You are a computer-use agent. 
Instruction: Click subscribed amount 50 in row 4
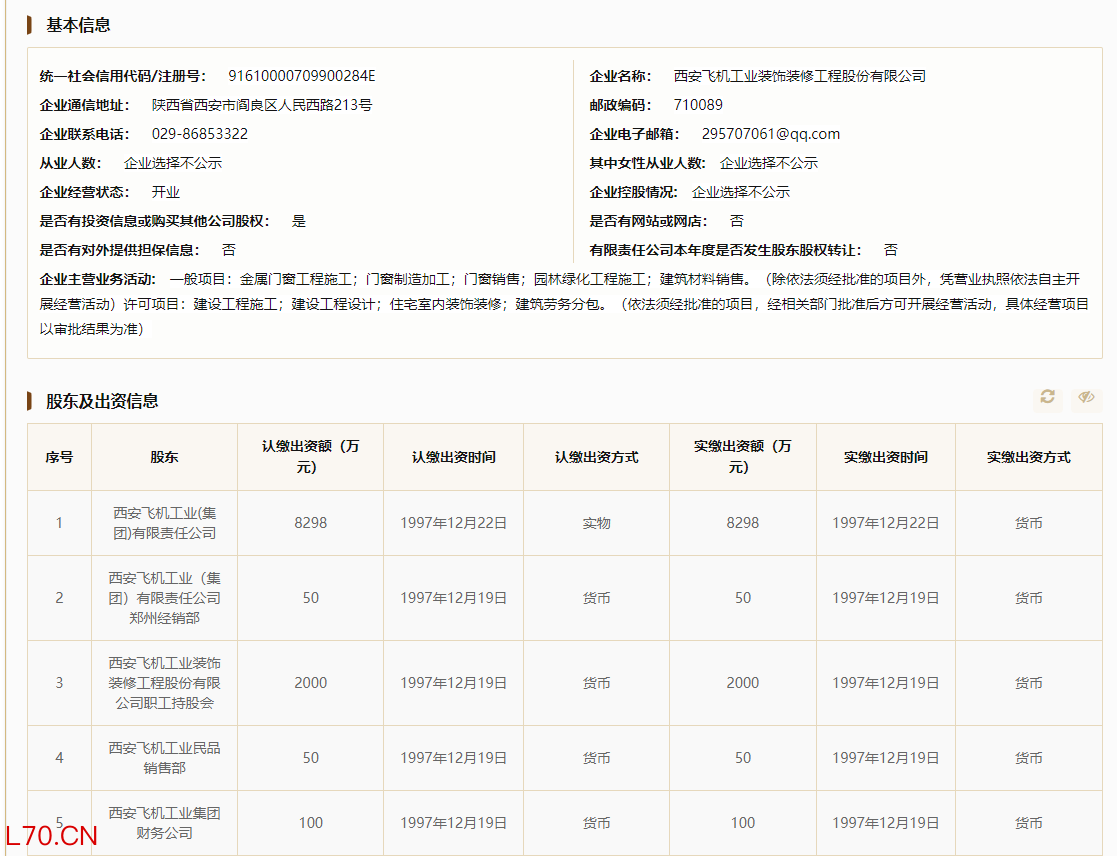311,758
